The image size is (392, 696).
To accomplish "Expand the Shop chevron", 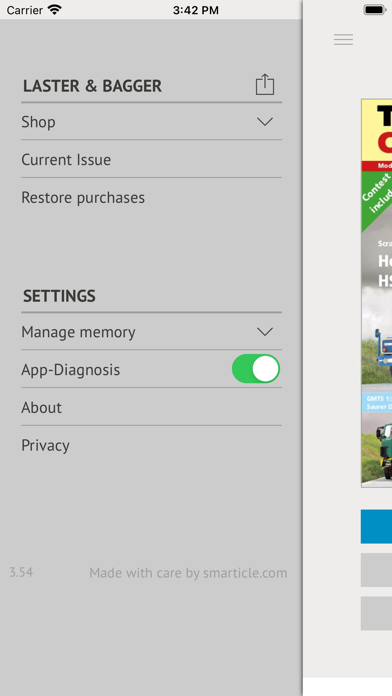I will 265,122.
